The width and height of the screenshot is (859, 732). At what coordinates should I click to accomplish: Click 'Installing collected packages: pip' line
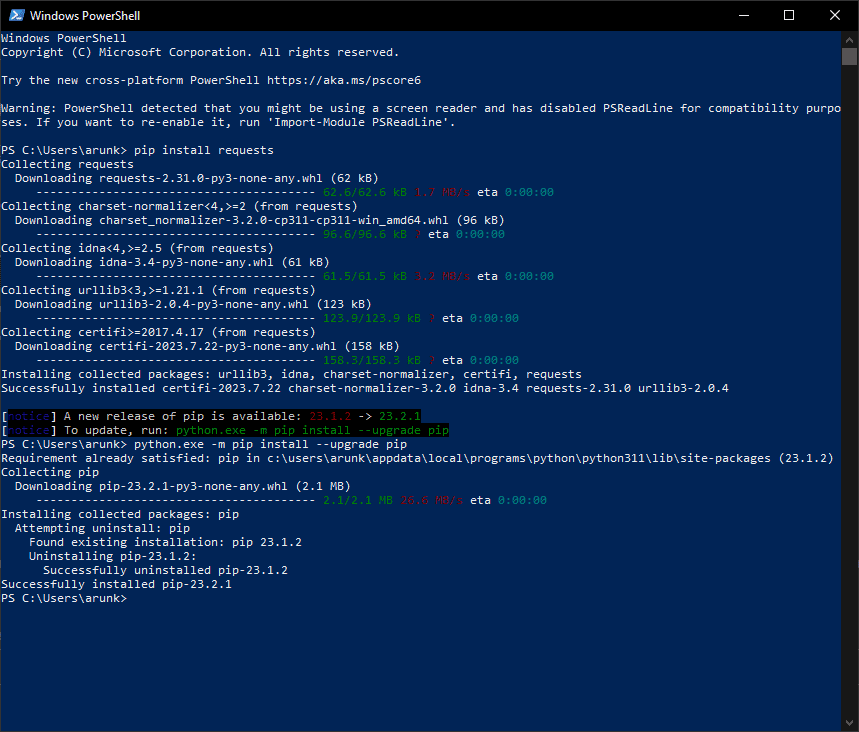click(x=120, y=514)
